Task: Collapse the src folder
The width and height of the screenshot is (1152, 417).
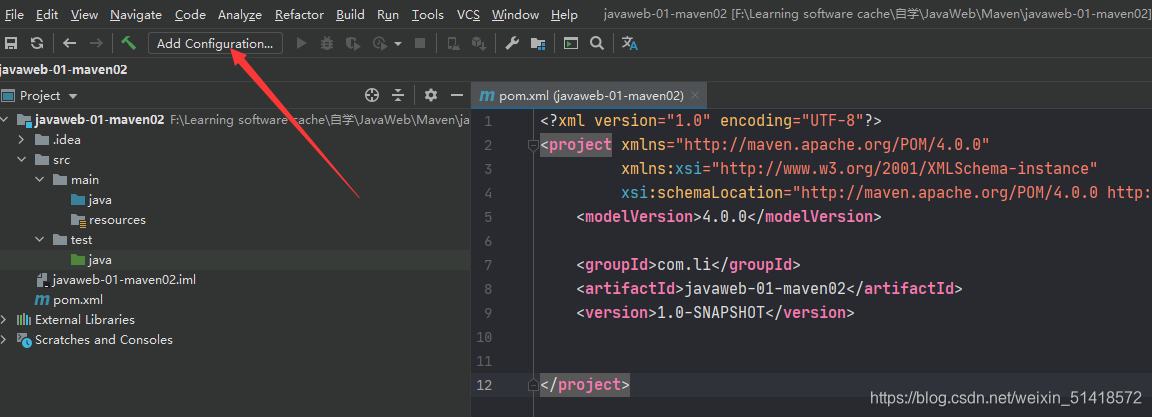Action: 22,159
